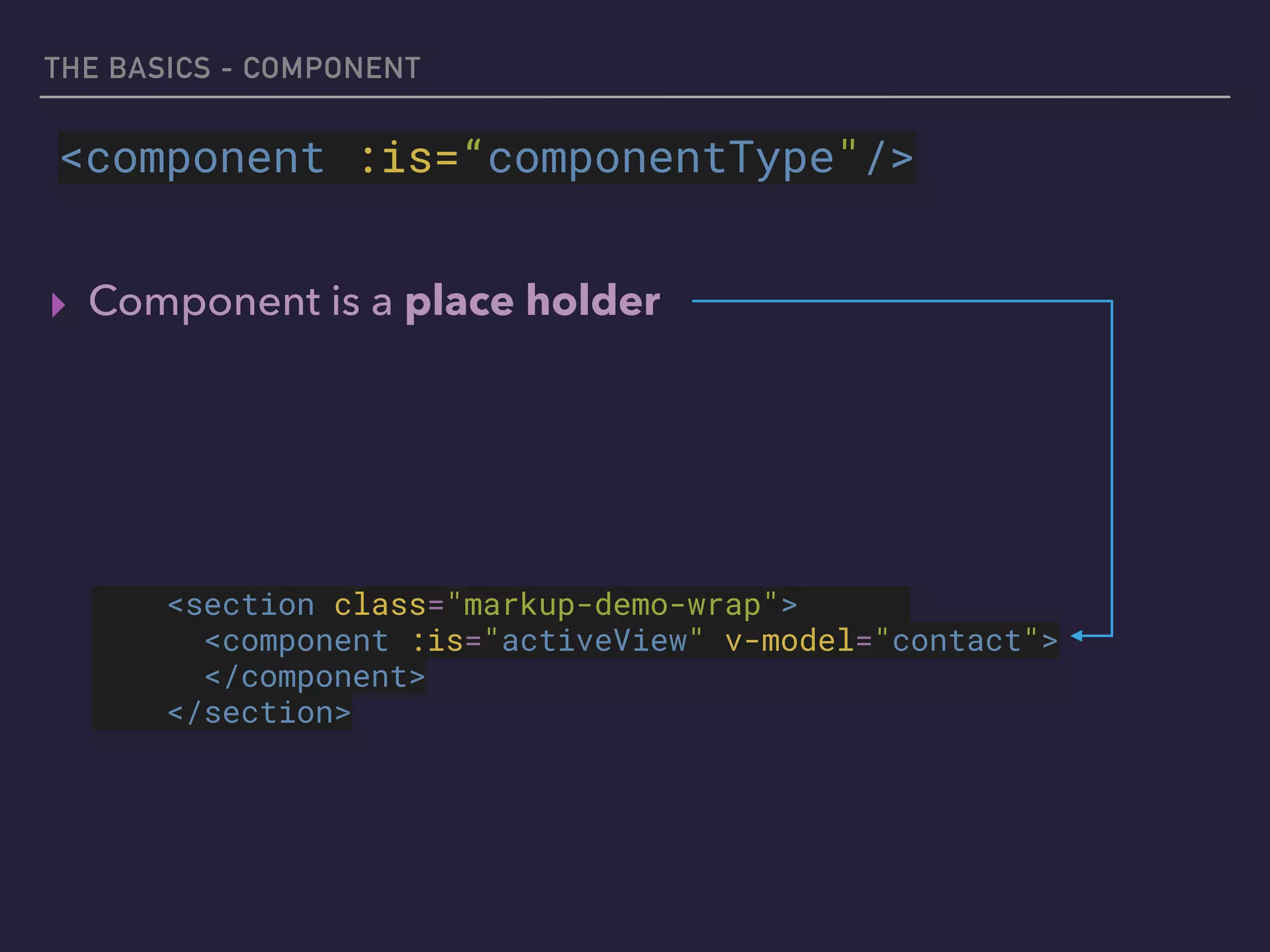Click the purple bullet triangle beside "Component is a"
Image resolution: width=1270 pixels, height=952 pixels.
[59, 305]
